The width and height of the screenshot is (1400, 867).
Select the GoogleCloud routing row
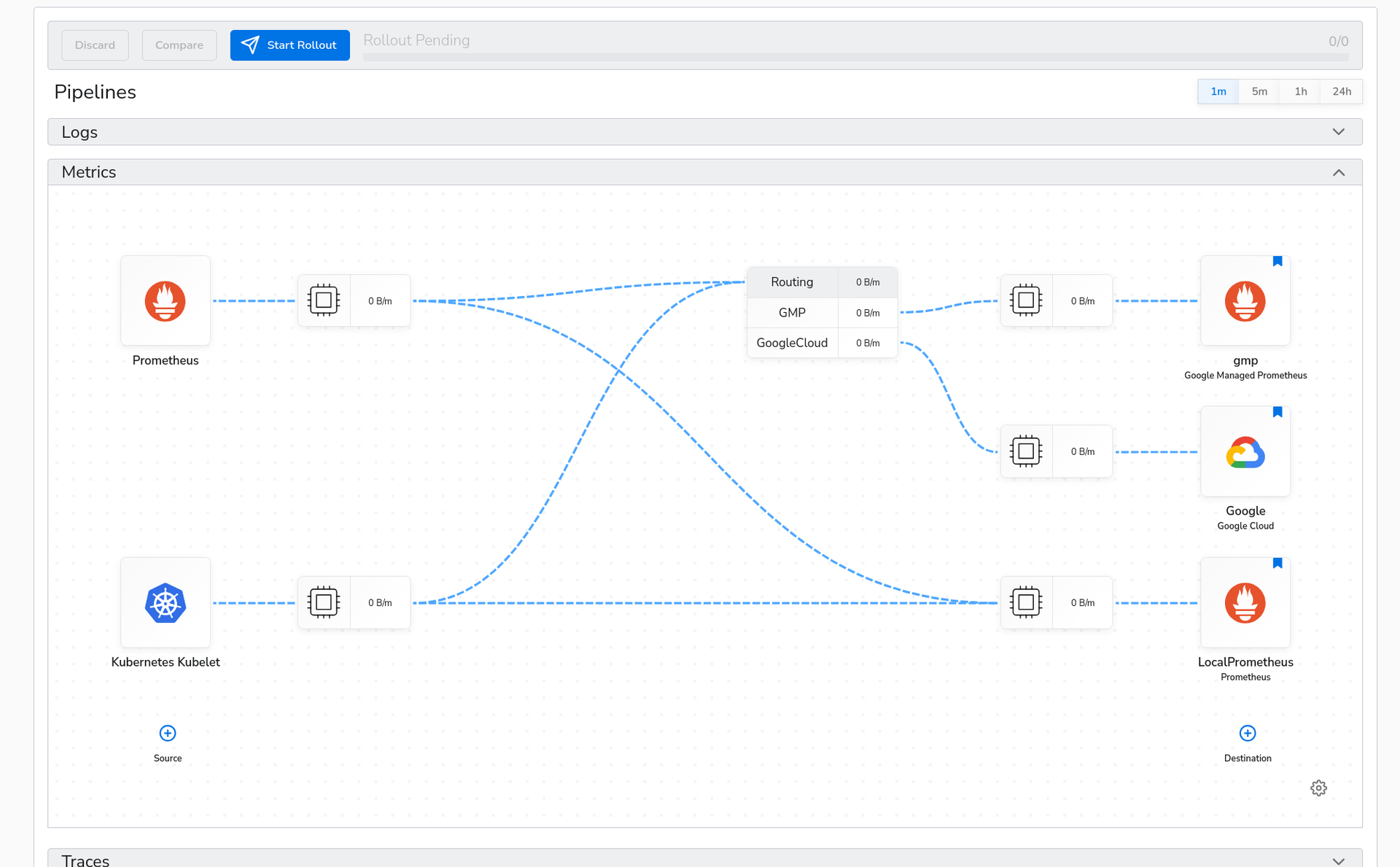pyautogui.click(x=822, y=343)
